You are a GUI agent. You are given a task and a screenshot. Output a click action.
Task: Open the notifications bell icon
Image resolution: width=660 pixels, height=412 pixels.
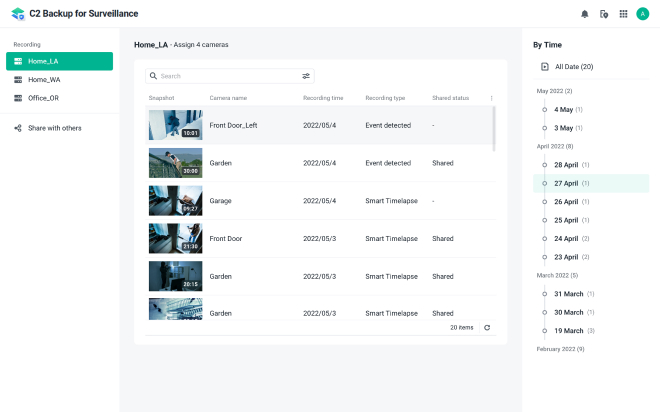585,14
